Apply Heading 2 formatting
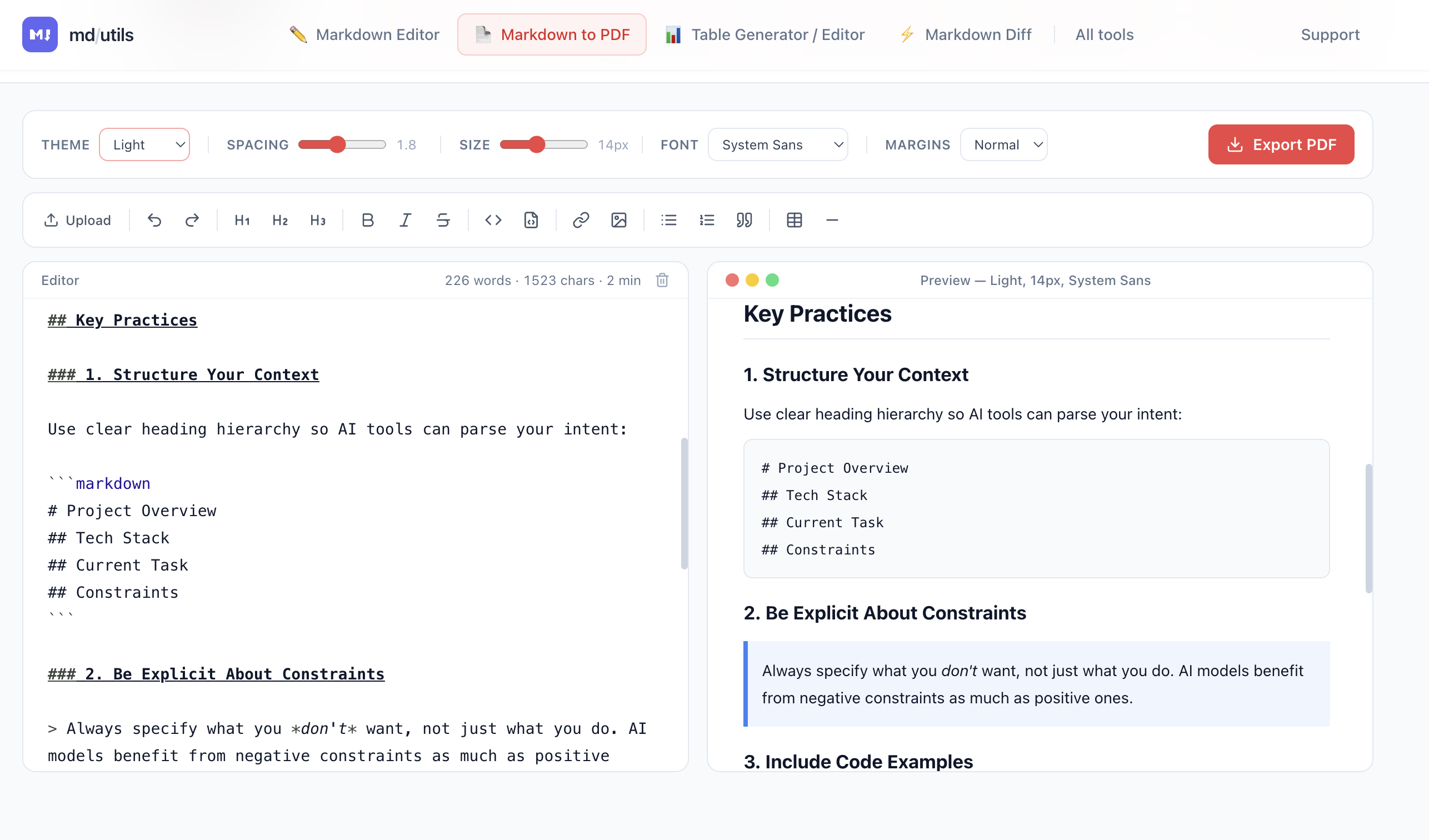 click(x=280, y=220)
